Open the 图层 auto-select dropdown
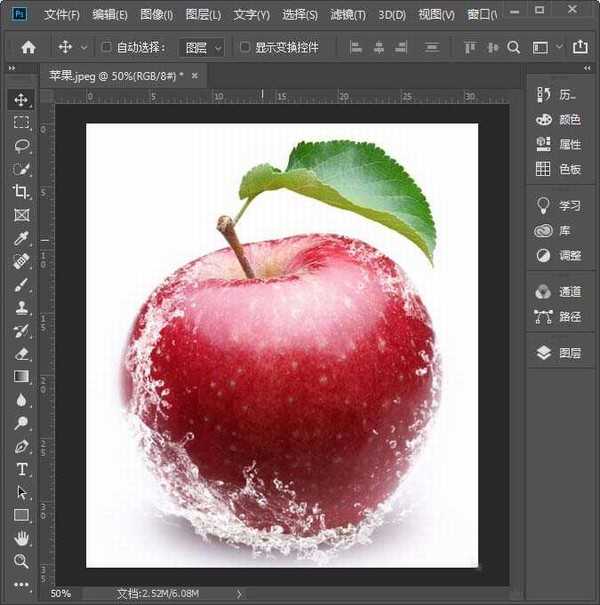 click(201, 47)
